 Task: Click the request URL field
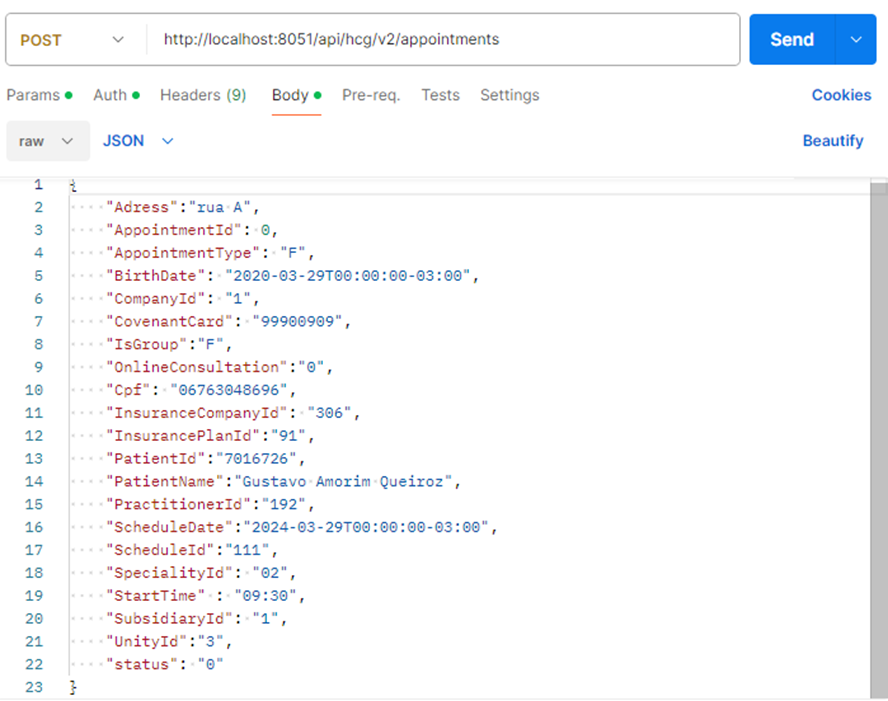click(x=440, y=40)
